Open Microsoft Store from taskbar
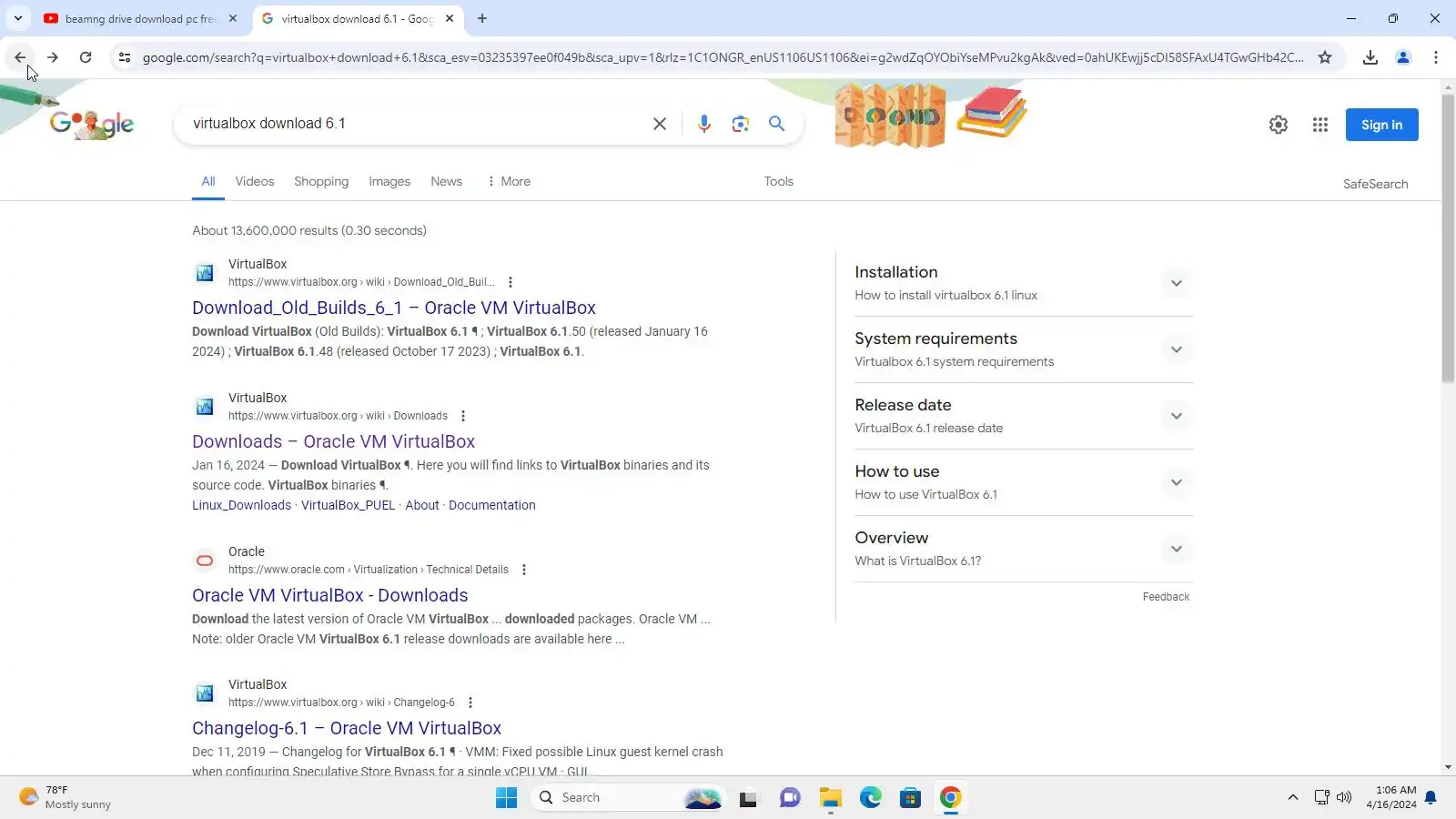 [x=911, y=798]
